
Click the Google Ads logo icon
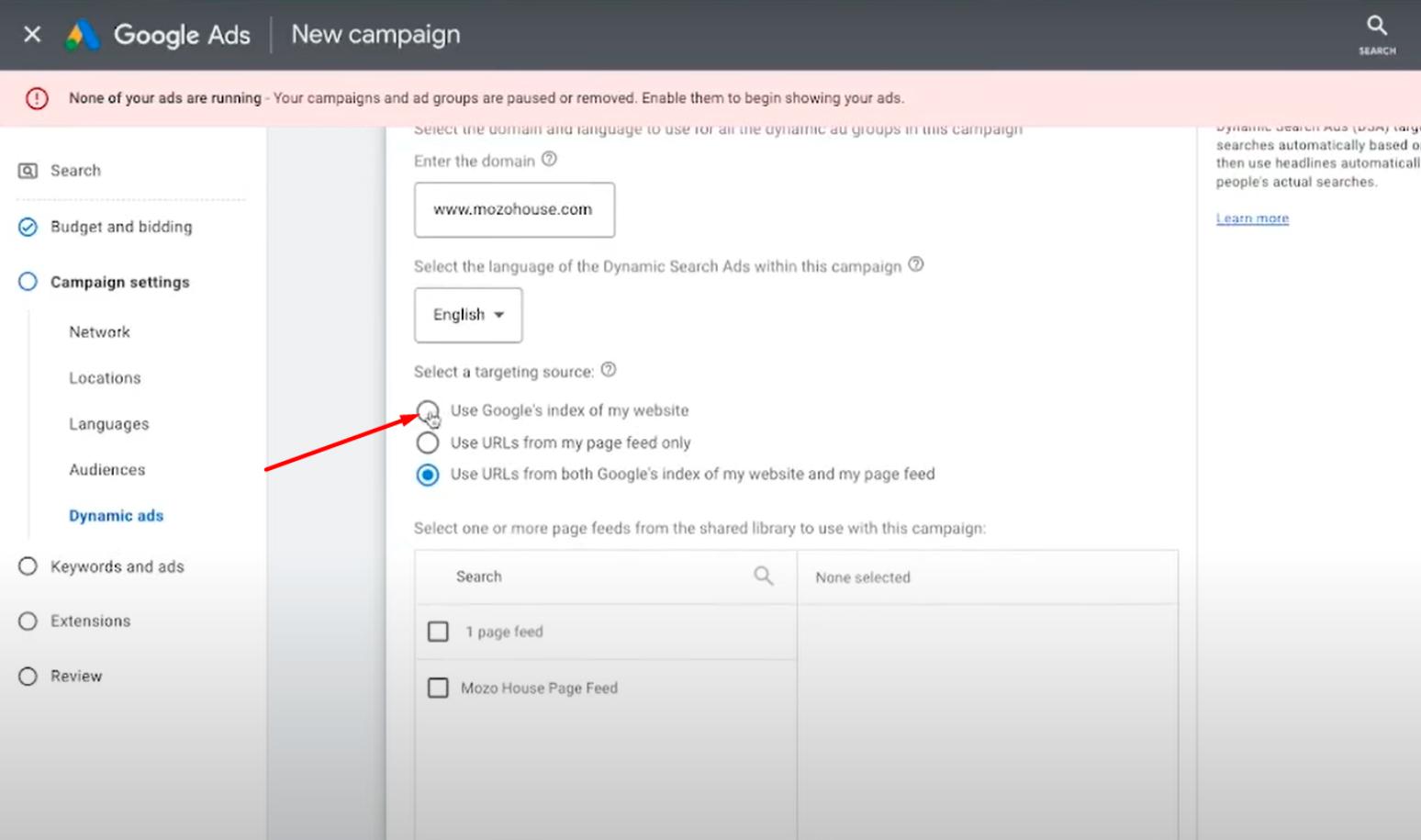(82, 35)
